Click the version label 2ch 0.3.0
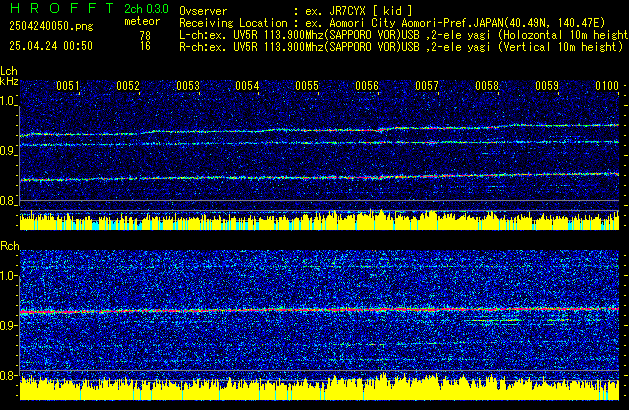Image resolution: width=629 pixels, height=410 pixels. [146, 9]
